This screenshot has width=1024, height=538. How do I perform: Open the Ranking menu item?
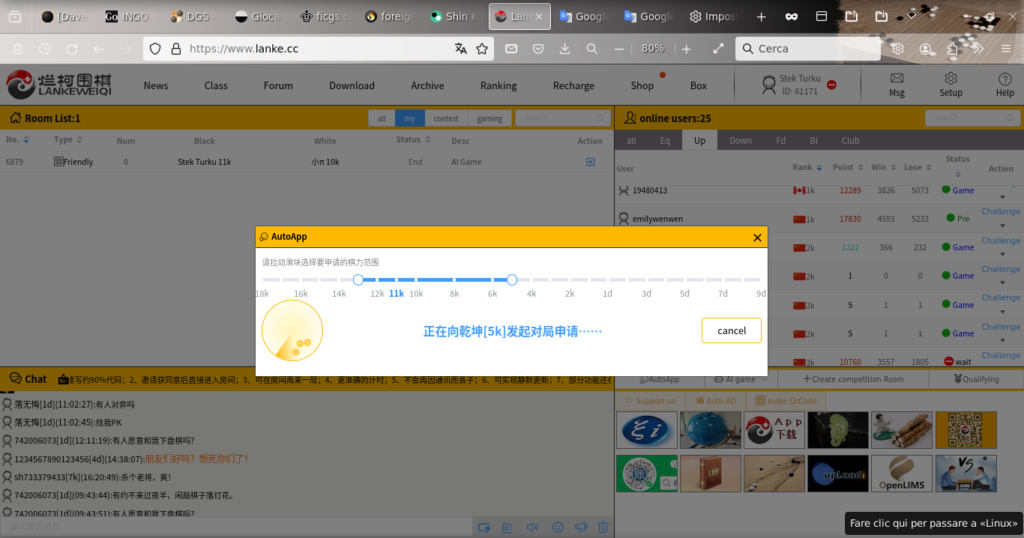click(x=498, y=86)
